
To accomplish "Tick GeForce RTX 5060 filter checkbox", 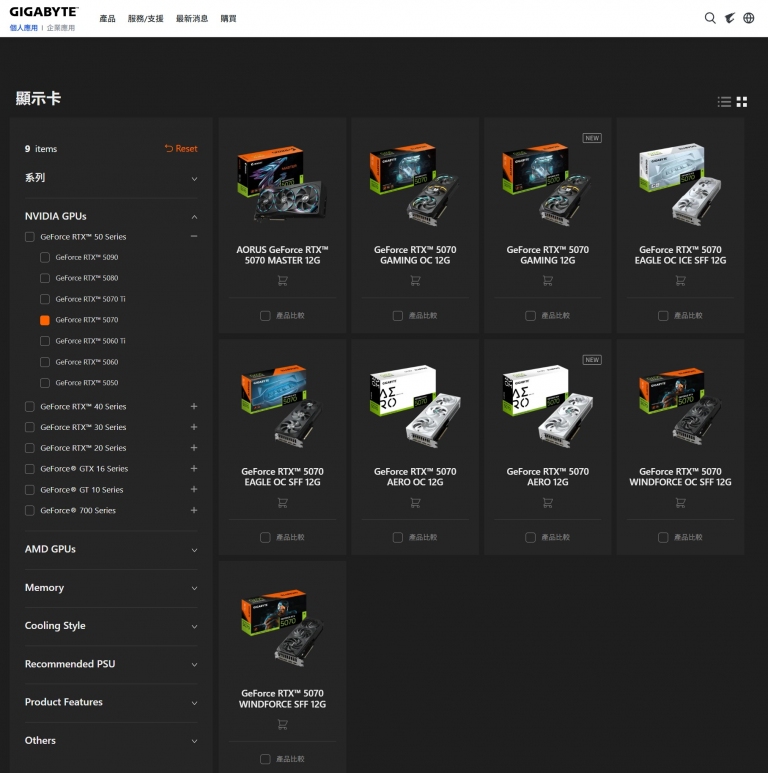I will point(45,362).
